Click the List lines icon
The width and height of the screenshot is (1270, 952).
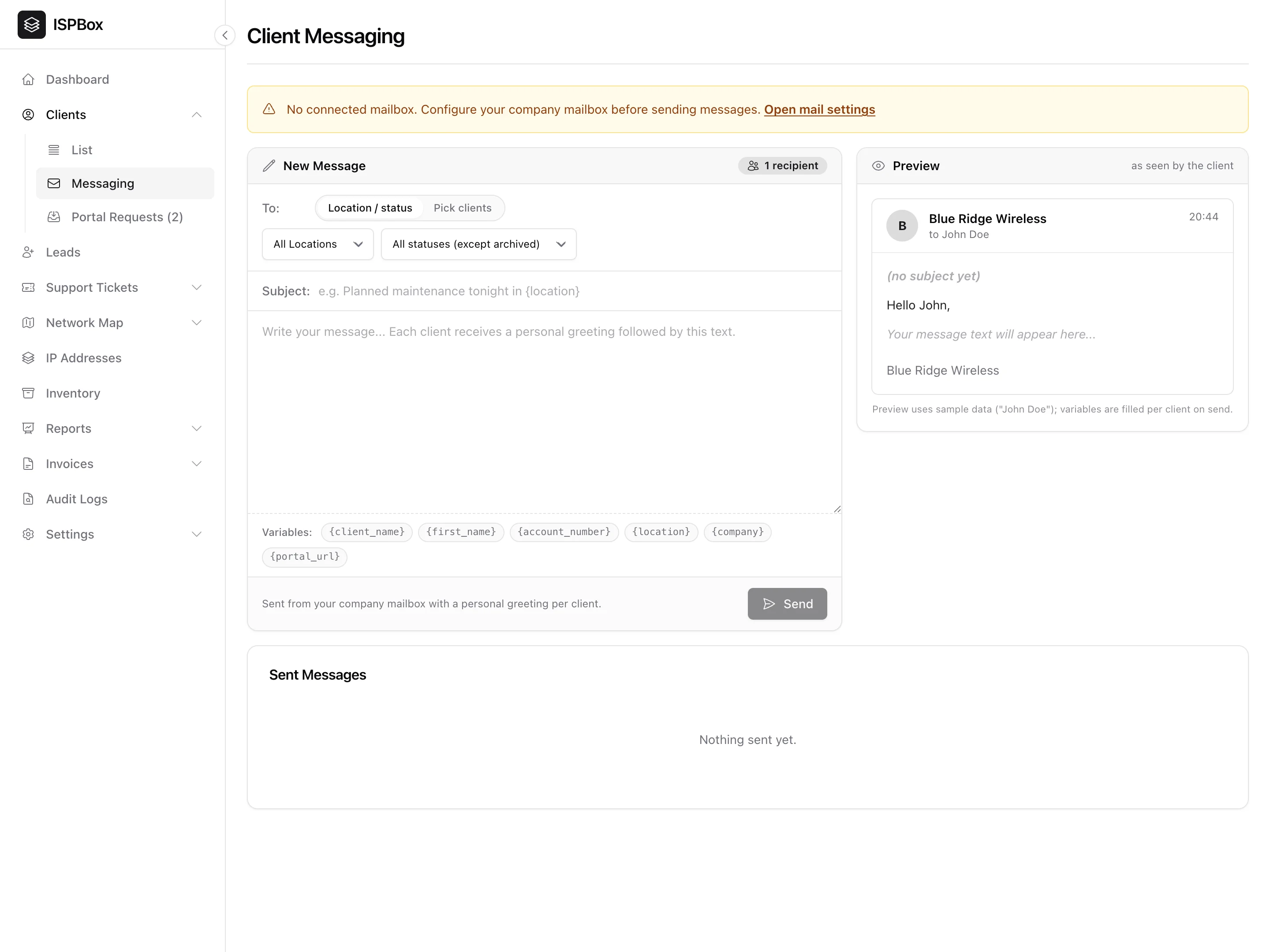click(53, 150)
